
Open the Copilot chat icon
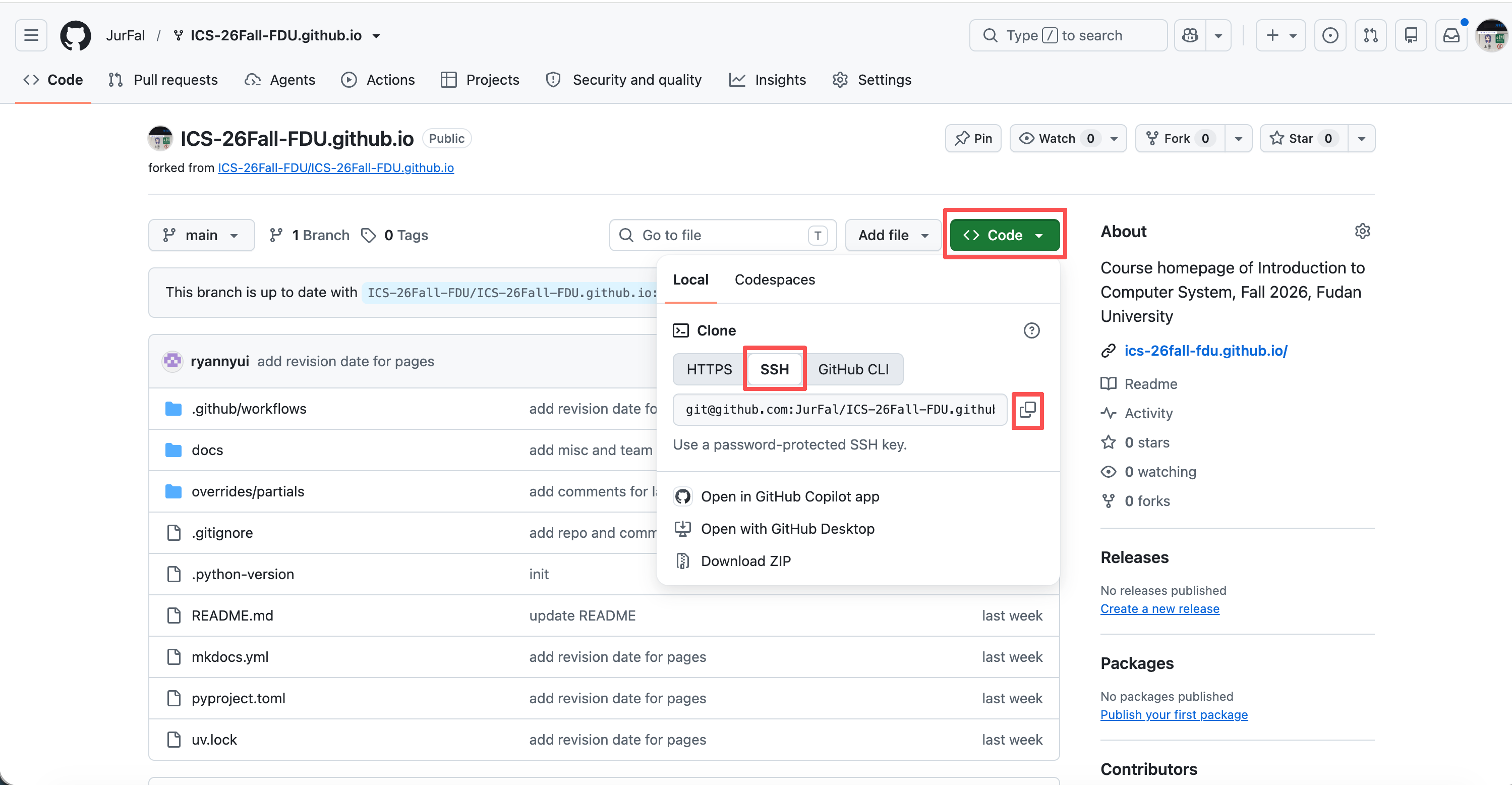click(1190, 35)
